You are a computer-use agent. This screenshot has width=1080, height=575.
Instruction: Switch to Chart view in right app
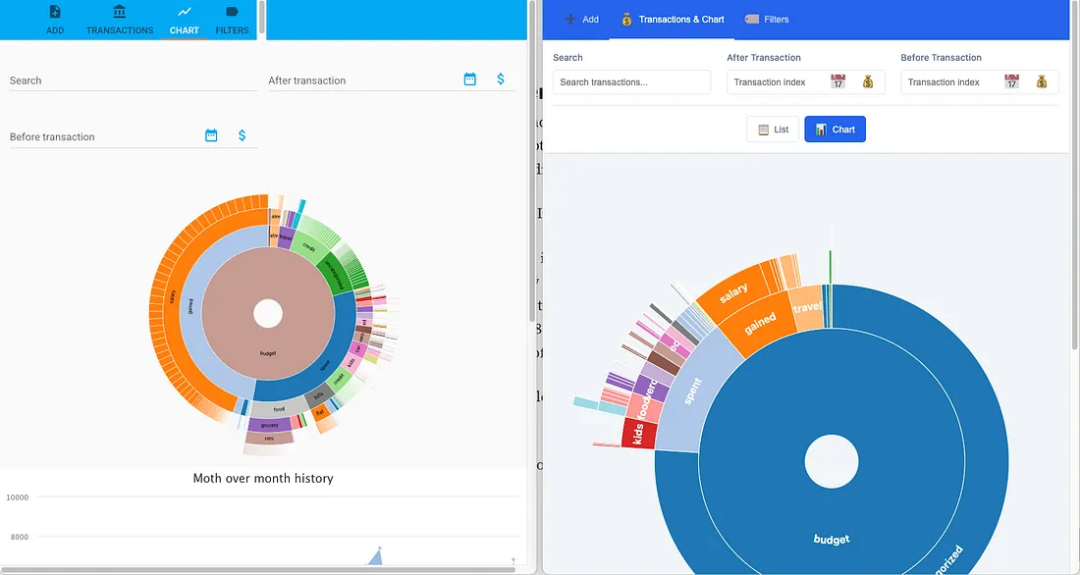(x=835, y=129)
